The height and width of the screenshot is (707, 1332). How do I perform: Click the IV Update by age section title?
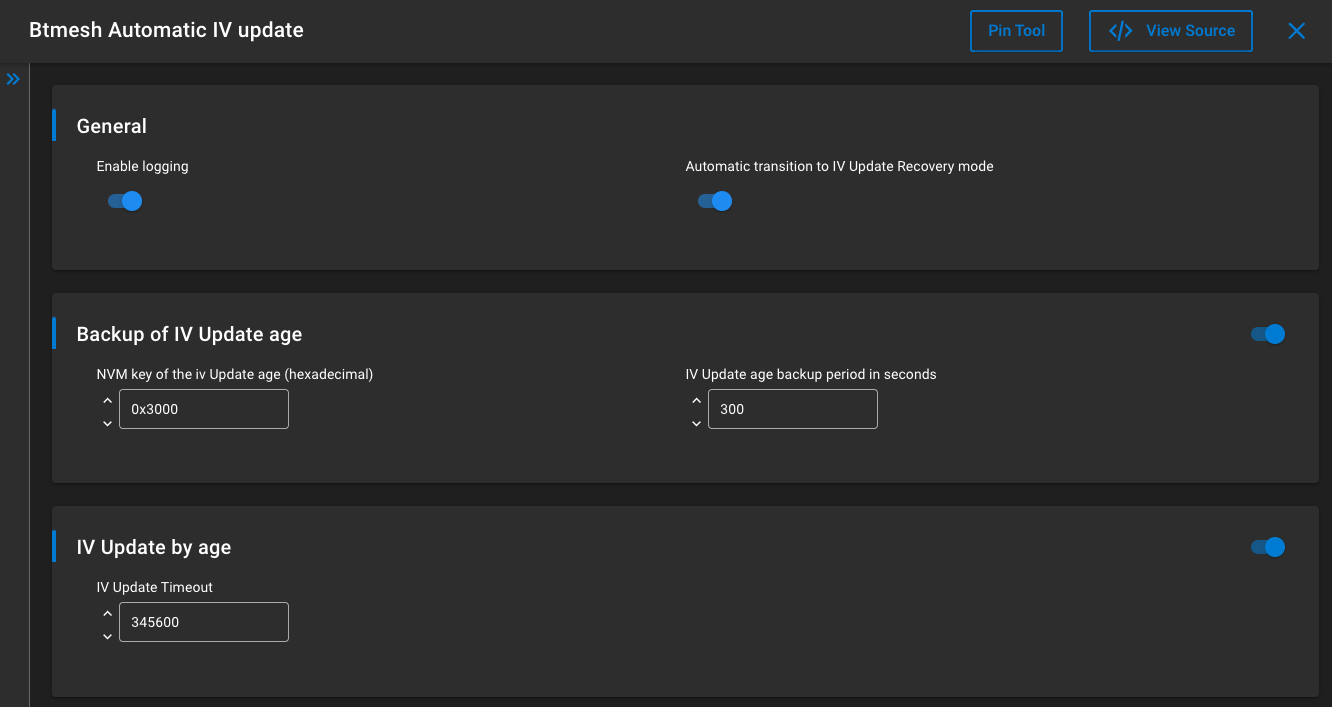coord(153,547)
